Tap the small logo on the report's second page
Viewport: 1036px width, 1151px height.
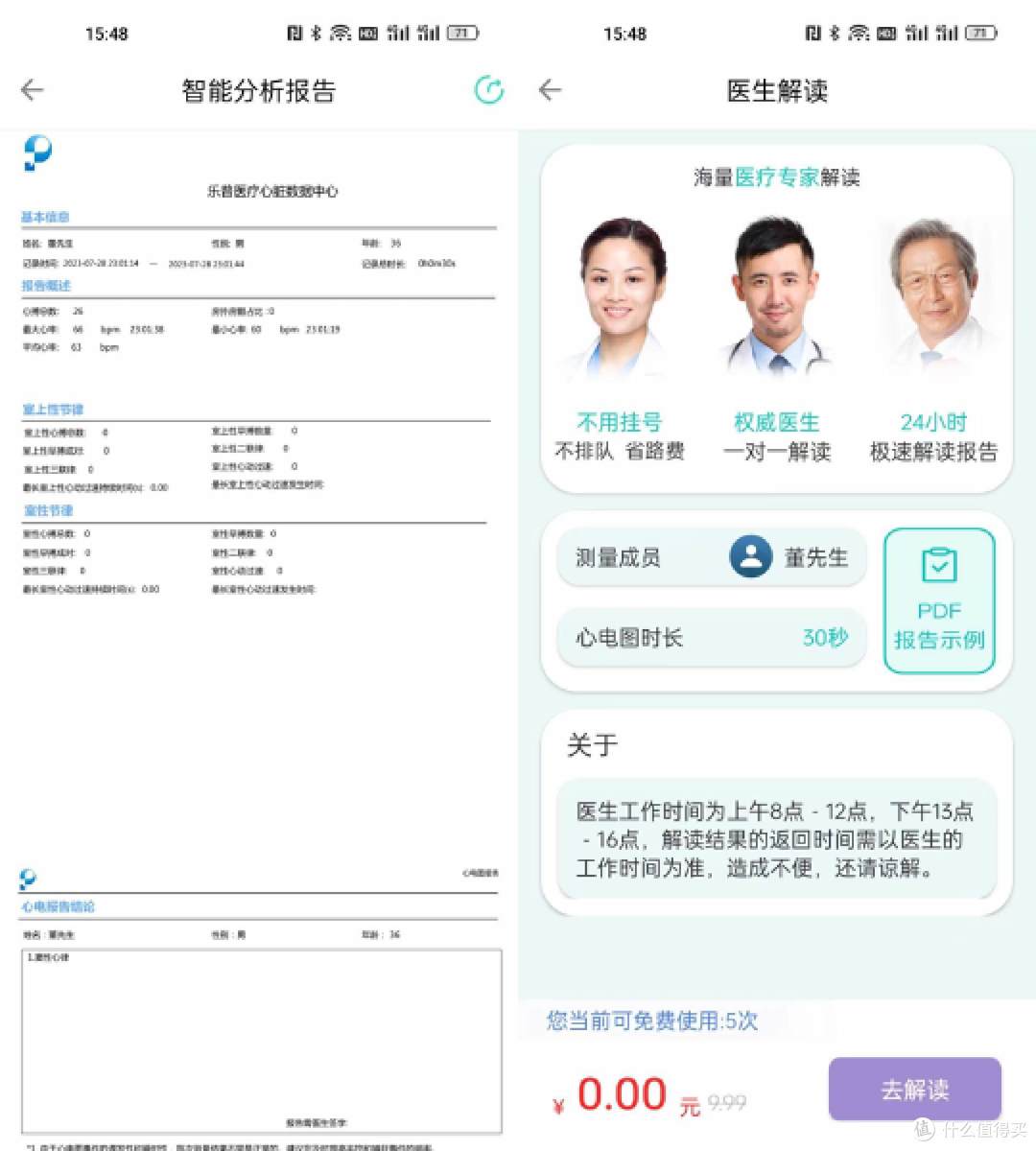pos(28,879)
